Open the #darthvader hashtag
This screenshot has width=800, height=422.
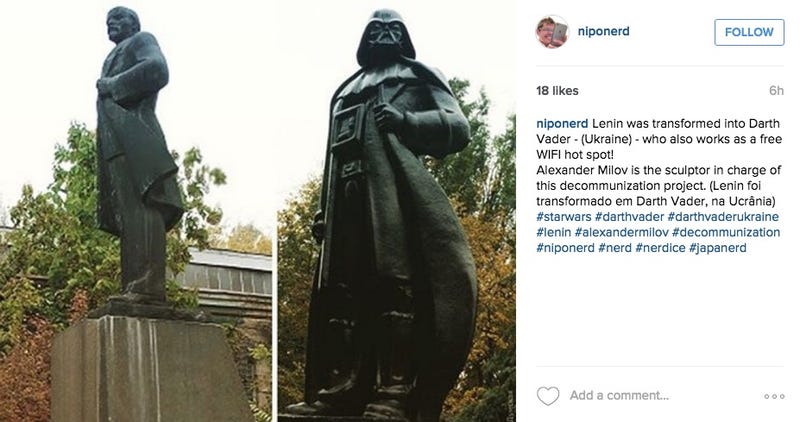(x=630, y=217)
